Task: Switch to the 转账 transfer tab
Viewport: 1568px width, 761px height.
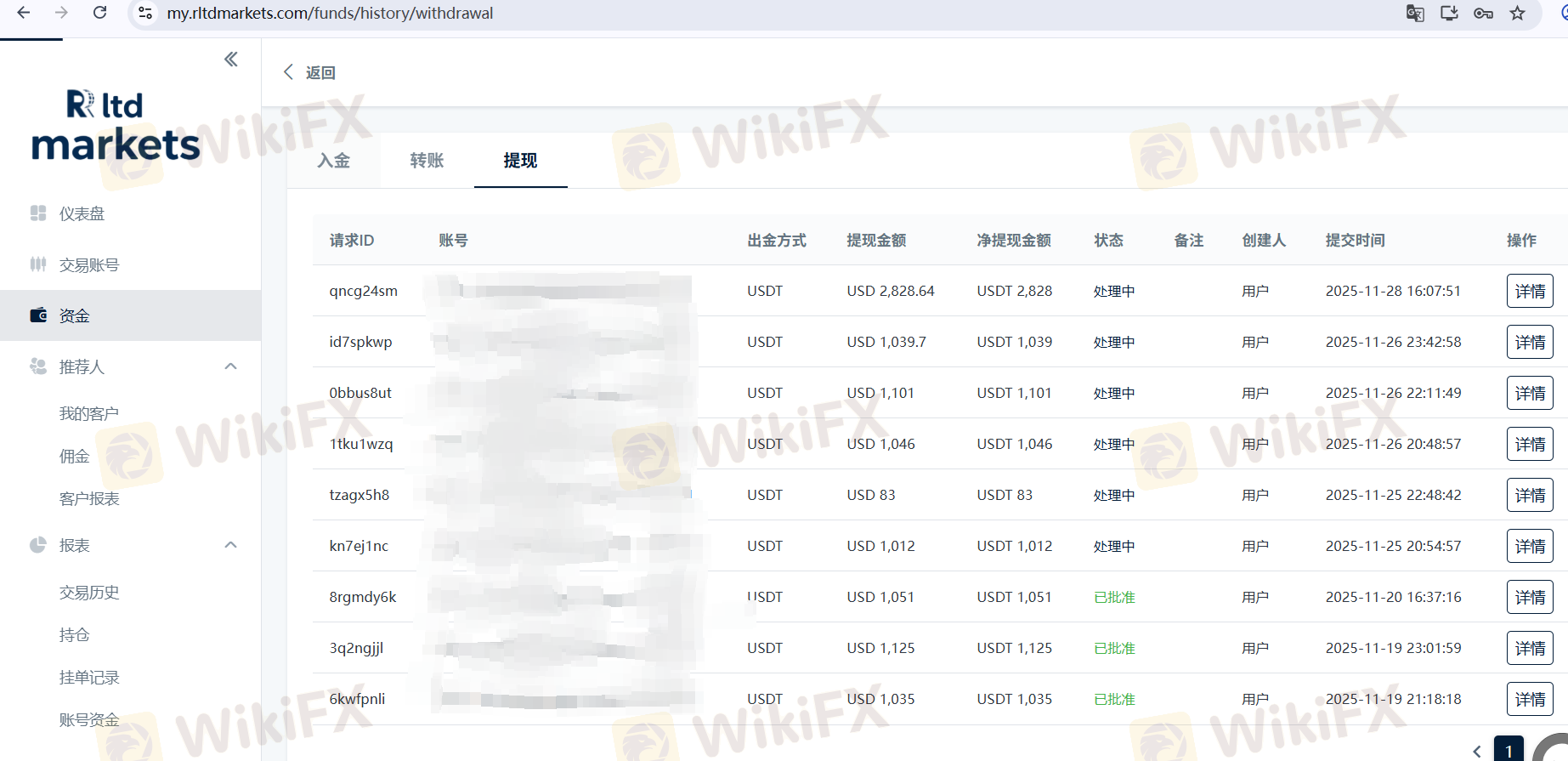Action: coord(427,161)
